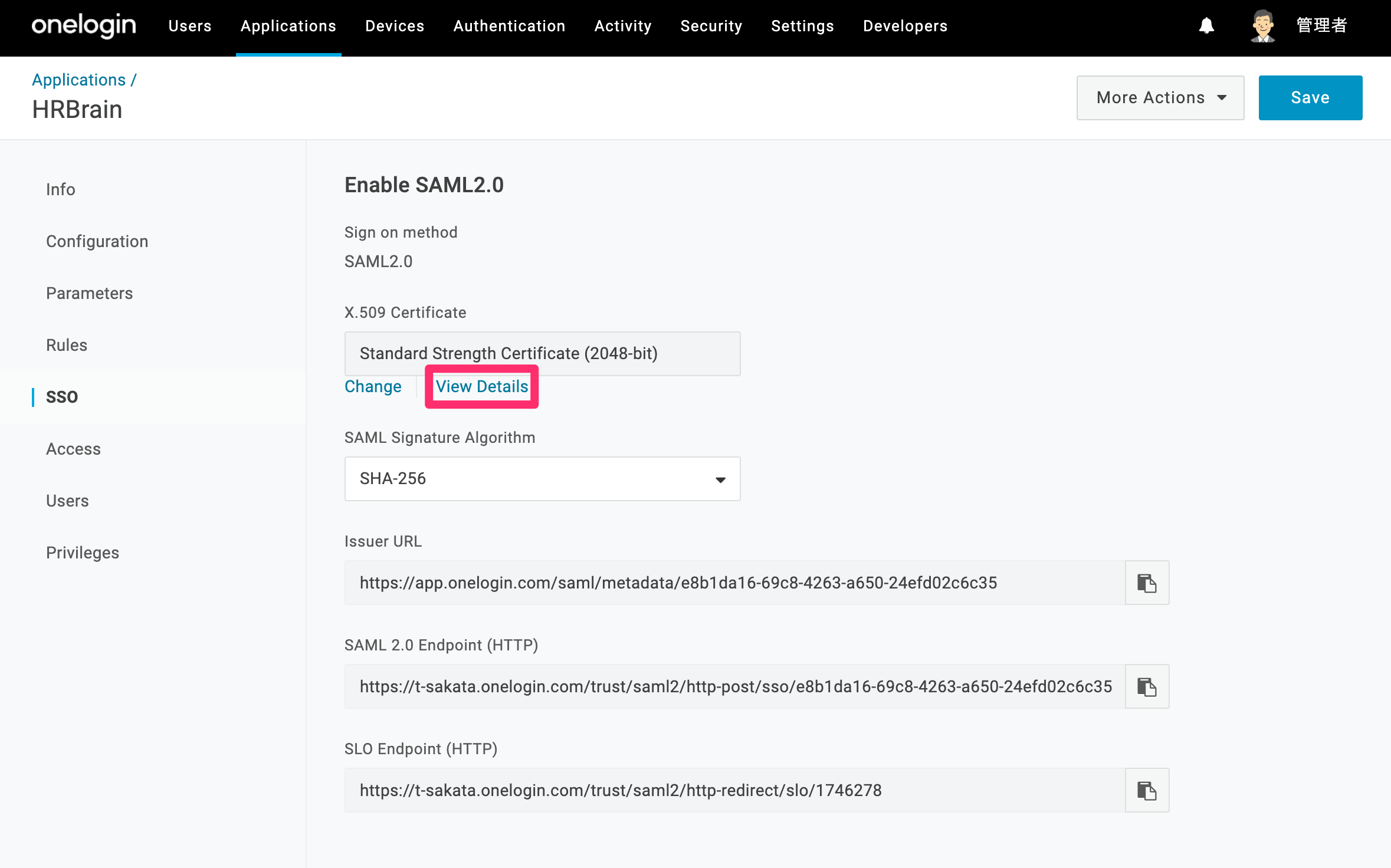Open the Users sidebar tab
This screenshot has width=1391, height=868.
[x=67, y=501]
